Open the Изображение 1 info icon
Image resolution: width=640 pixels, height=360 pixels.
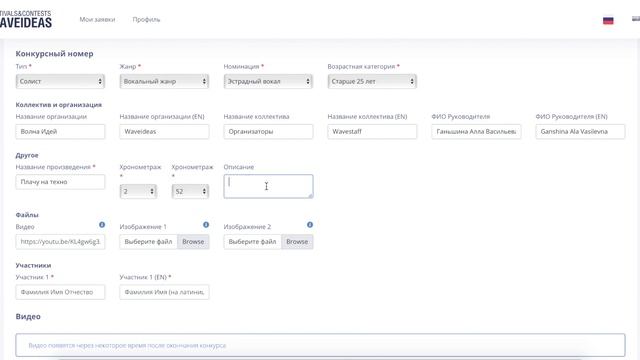[x=206, y=225]
